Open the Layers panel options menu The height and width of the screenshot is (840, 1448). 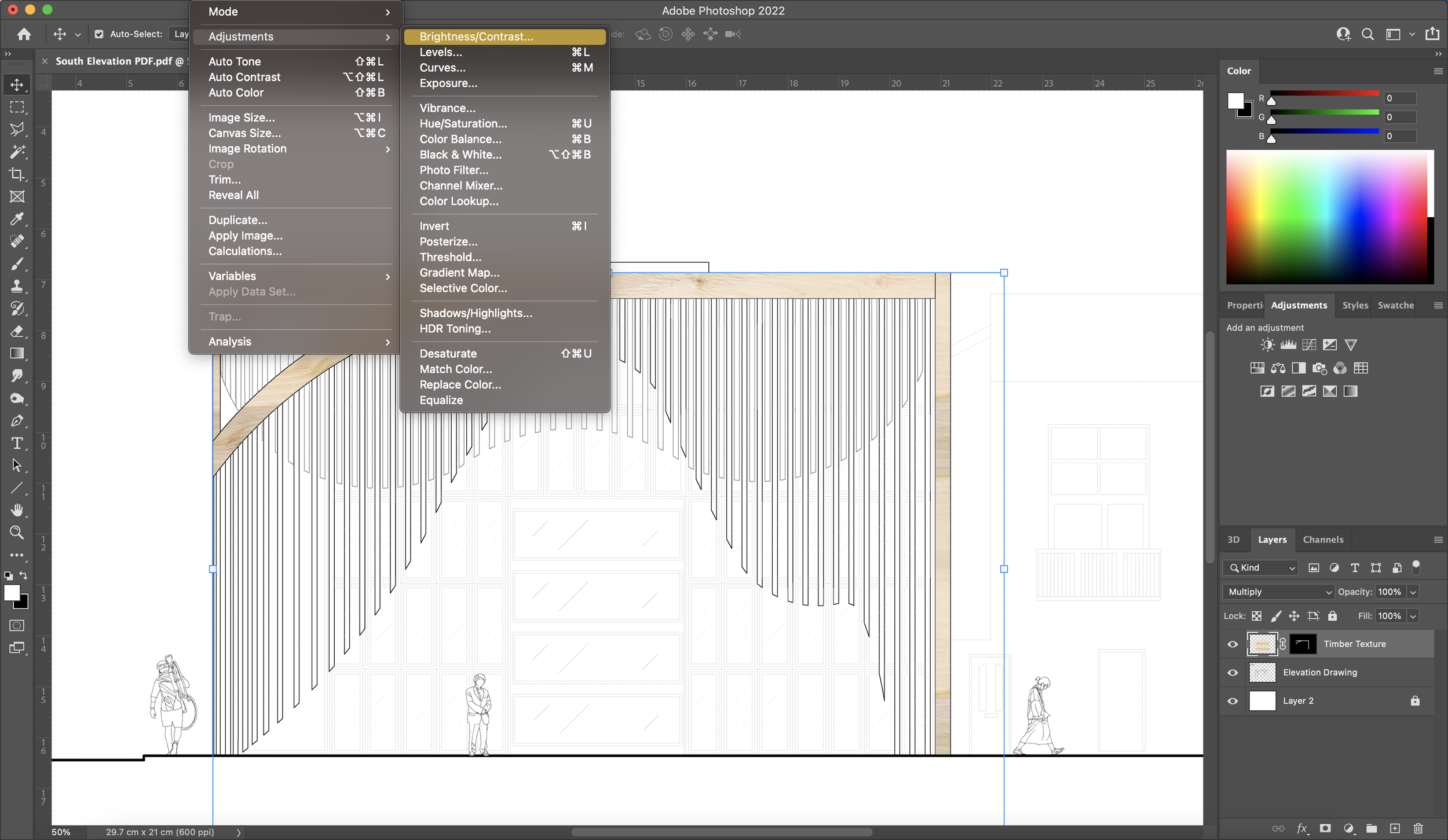[1438, 540]
